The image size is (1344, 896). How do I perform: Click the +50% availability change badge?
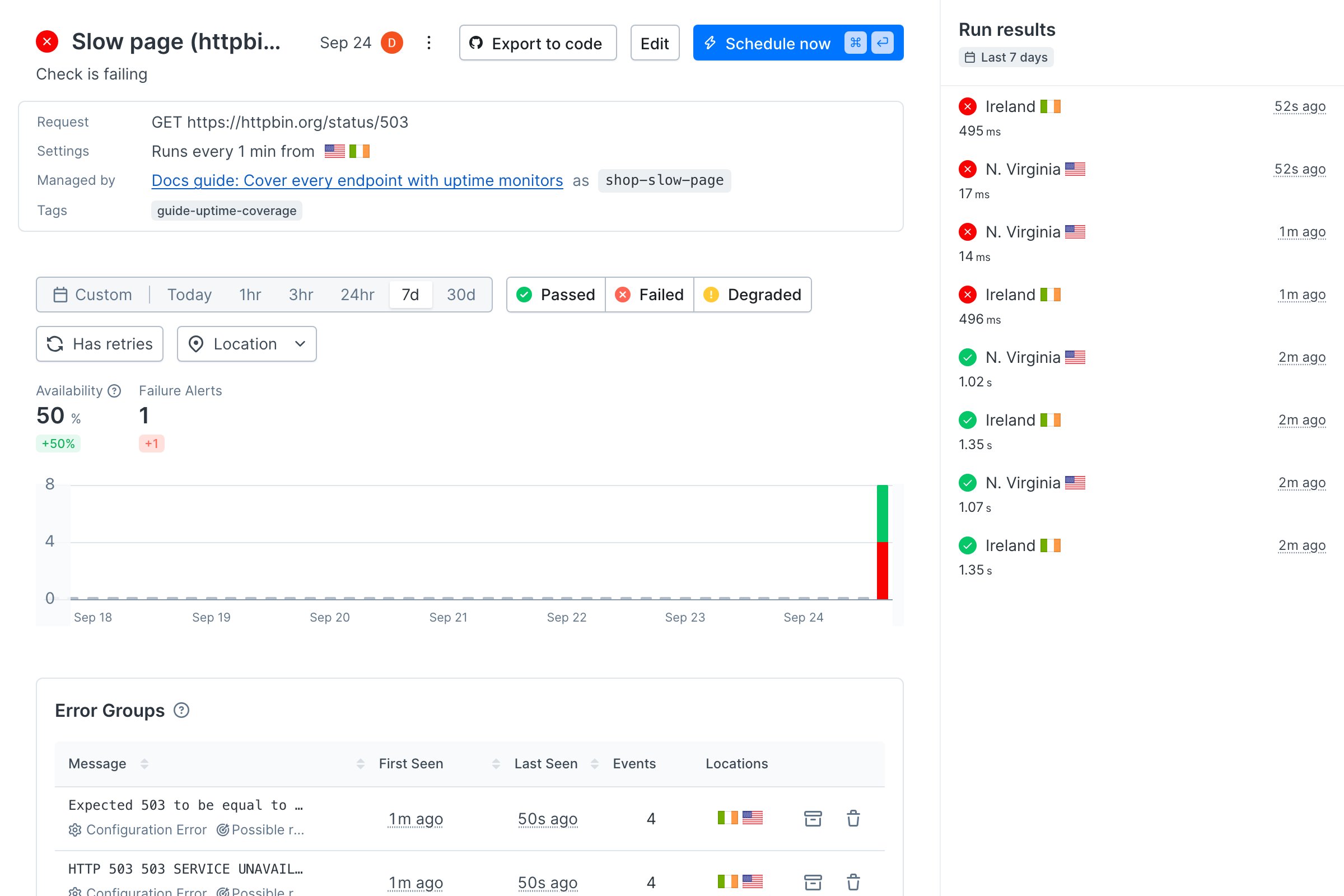(58, 444)
